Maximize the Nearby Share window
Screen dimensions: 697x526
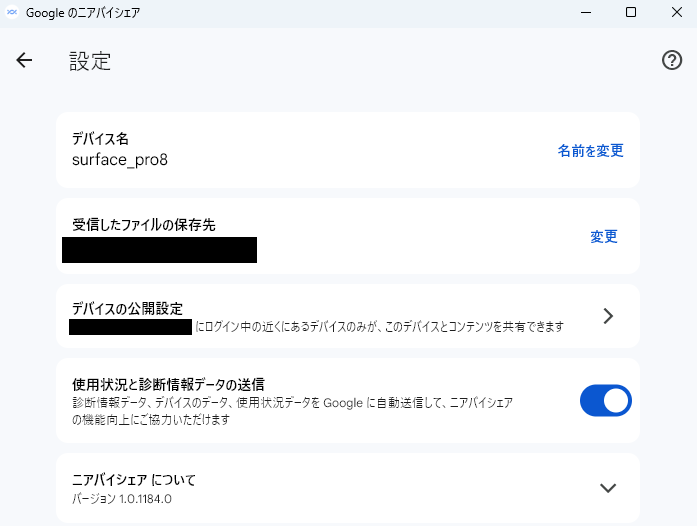coord(631,13)
